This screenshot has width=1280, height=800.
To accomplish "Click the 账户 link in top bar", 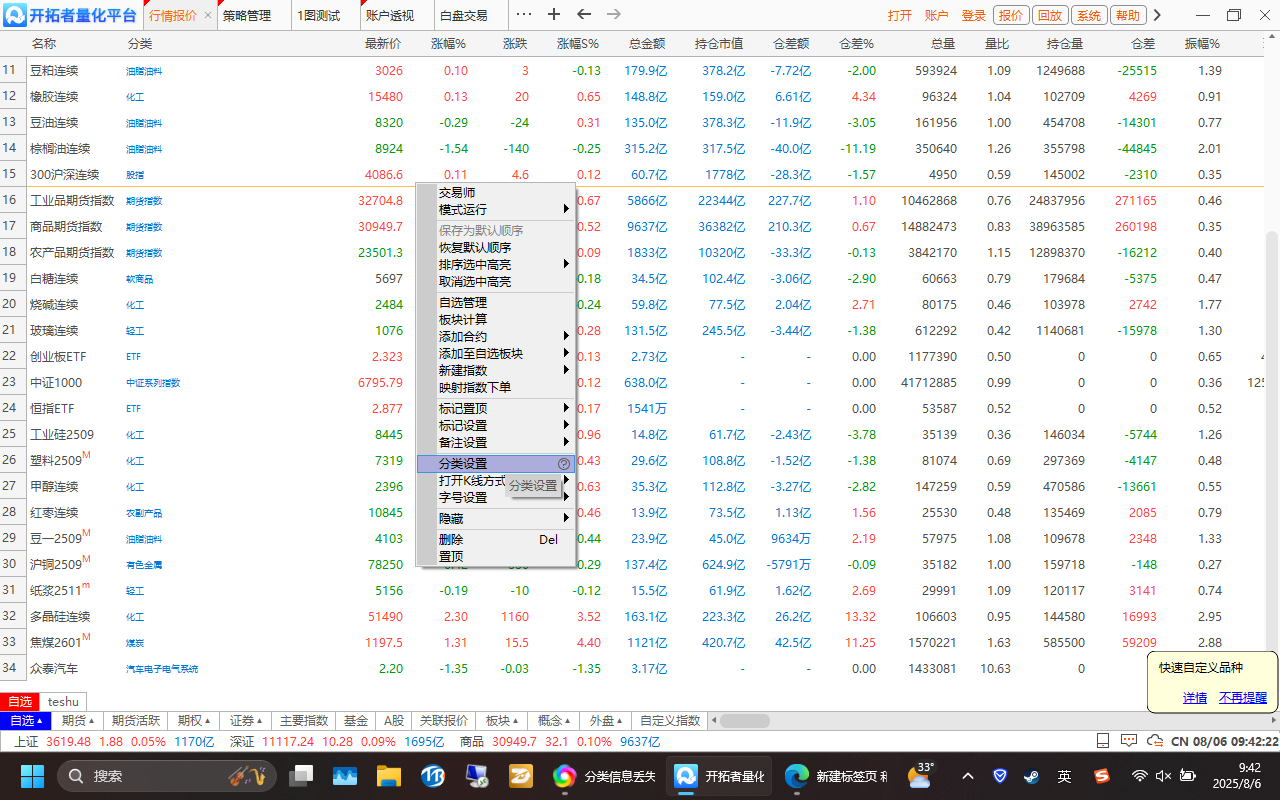I will pyautogui.click(x=937, y=16).
